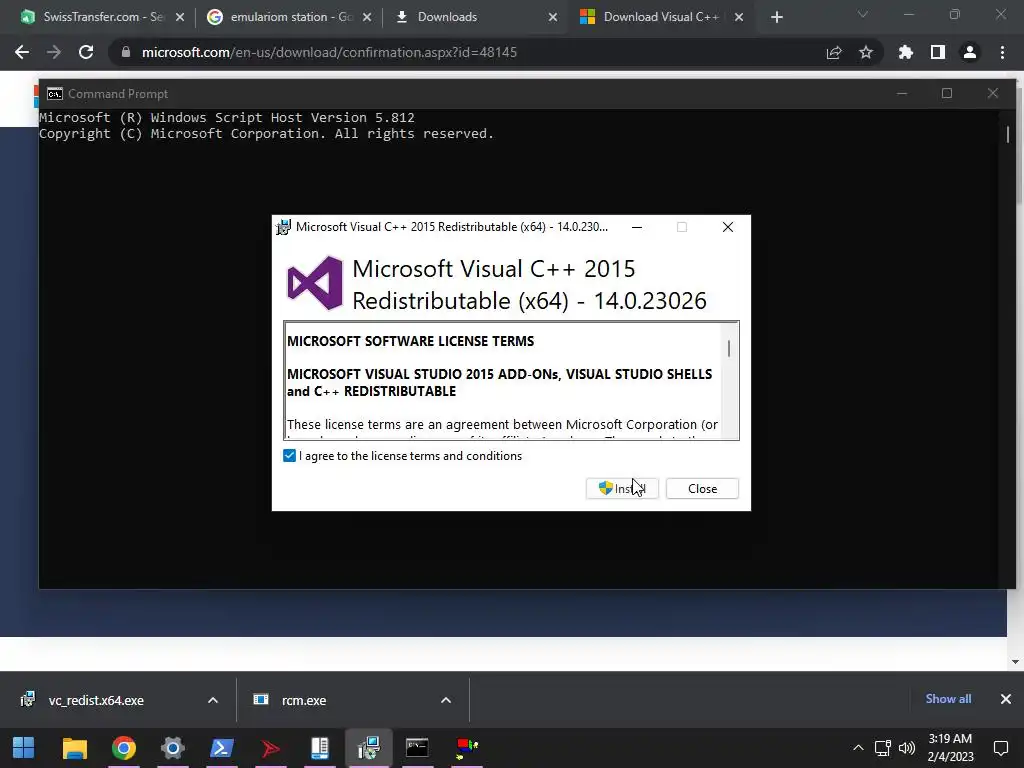Minimize the Command Prompt window
Screen dimensions: 1024x768
[902, 93]
